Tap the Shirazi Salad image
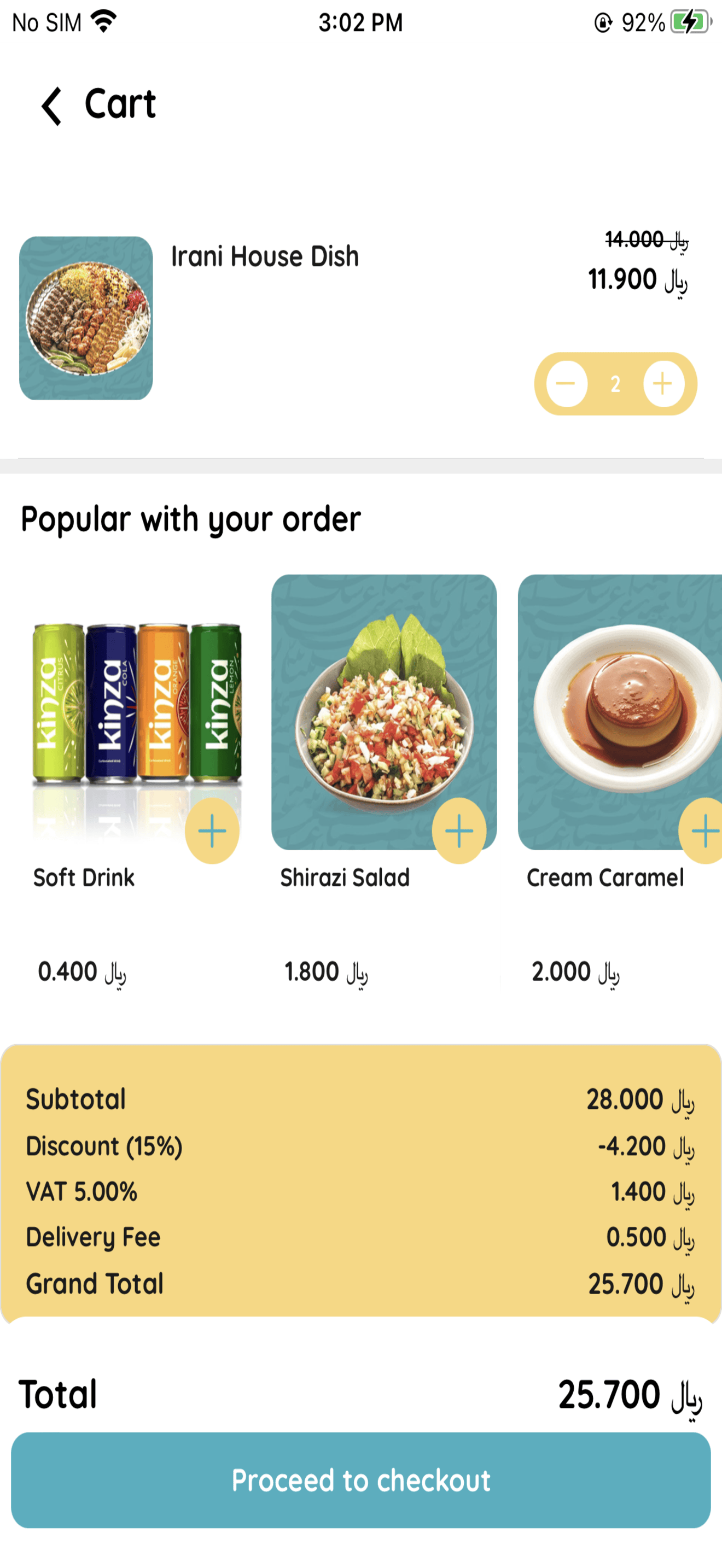This screenshot has height=1568, width=722. 384,712
